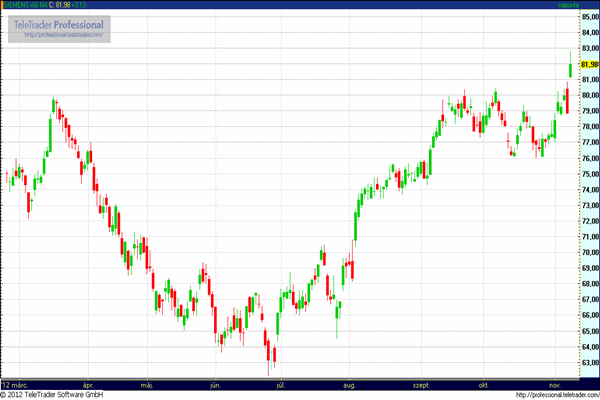This screenshot has height=400, width=600.
Task: Select the 'máj.' marker on time axis
Action: tap(150, 383)
